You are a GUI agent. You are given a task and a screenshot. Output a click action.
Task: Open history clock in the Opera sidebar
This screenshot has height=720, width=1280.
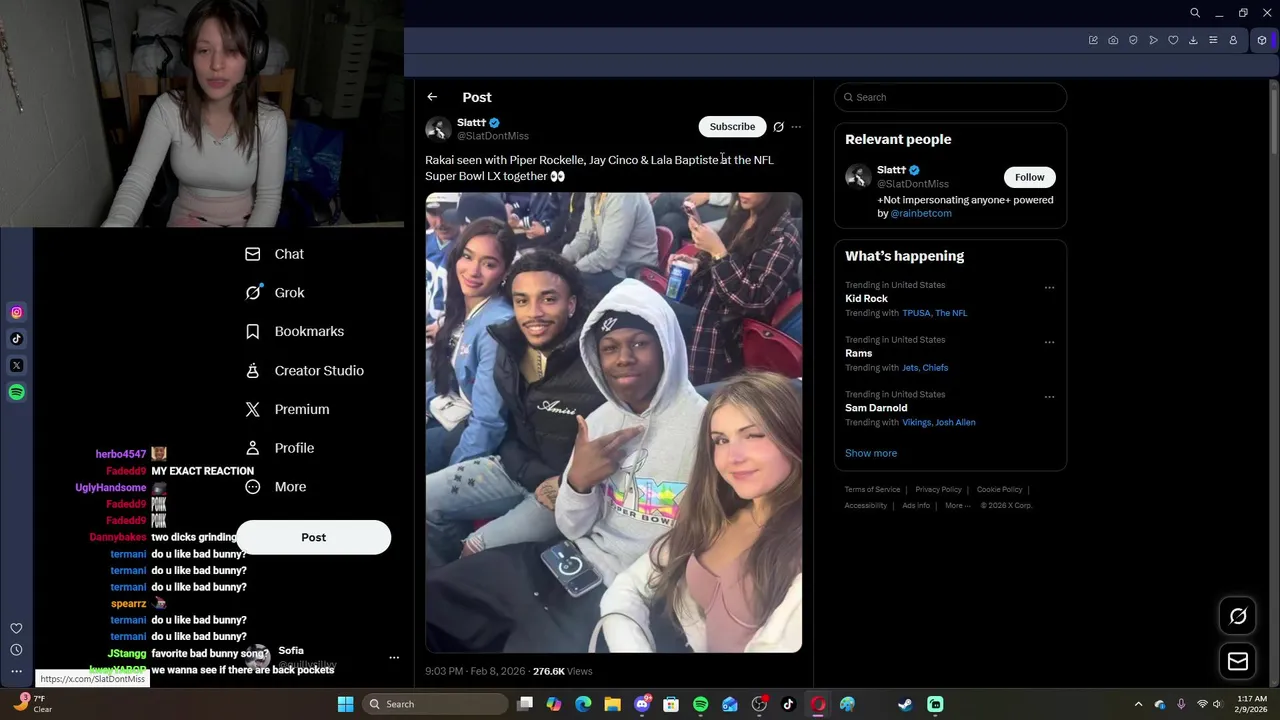16,650
